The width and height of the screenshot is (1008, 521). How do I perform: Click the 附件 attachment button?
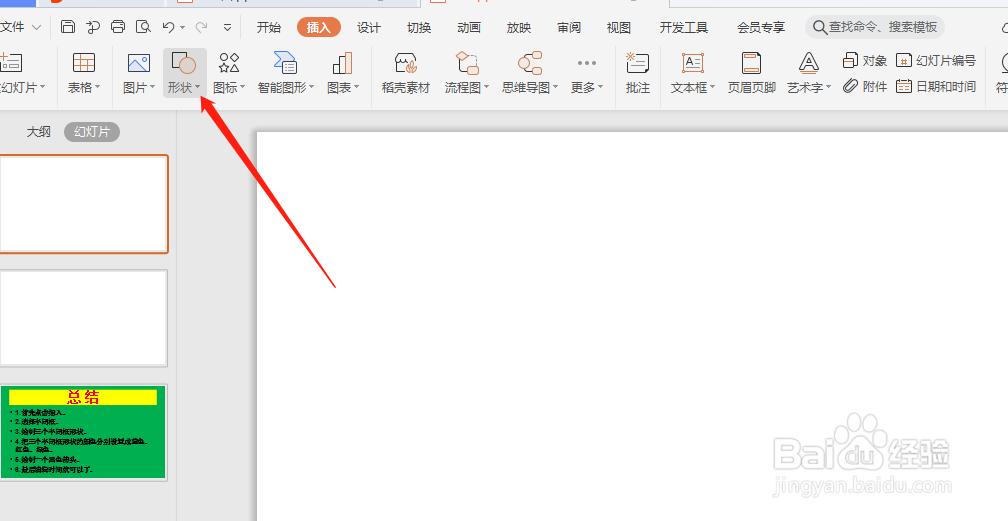[x=865, y=86]
